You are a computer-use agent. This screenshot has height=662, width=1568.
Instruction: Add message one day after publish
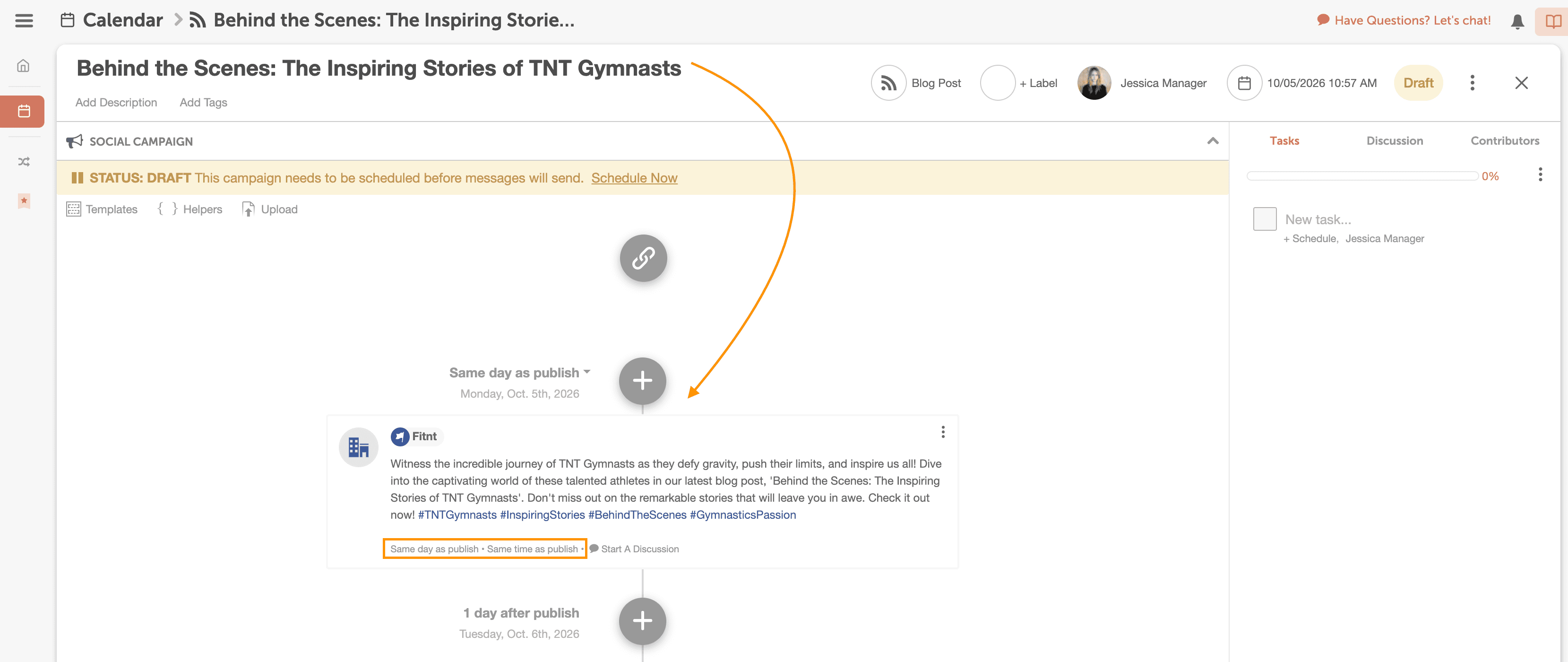(x=642, y=620)
